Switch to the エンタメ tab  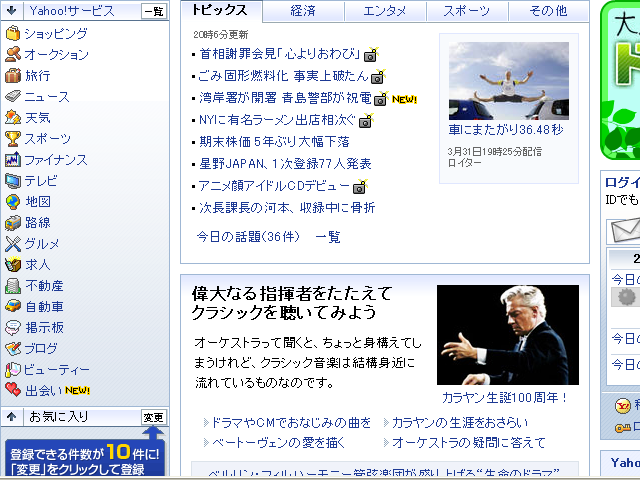(385, 11)
